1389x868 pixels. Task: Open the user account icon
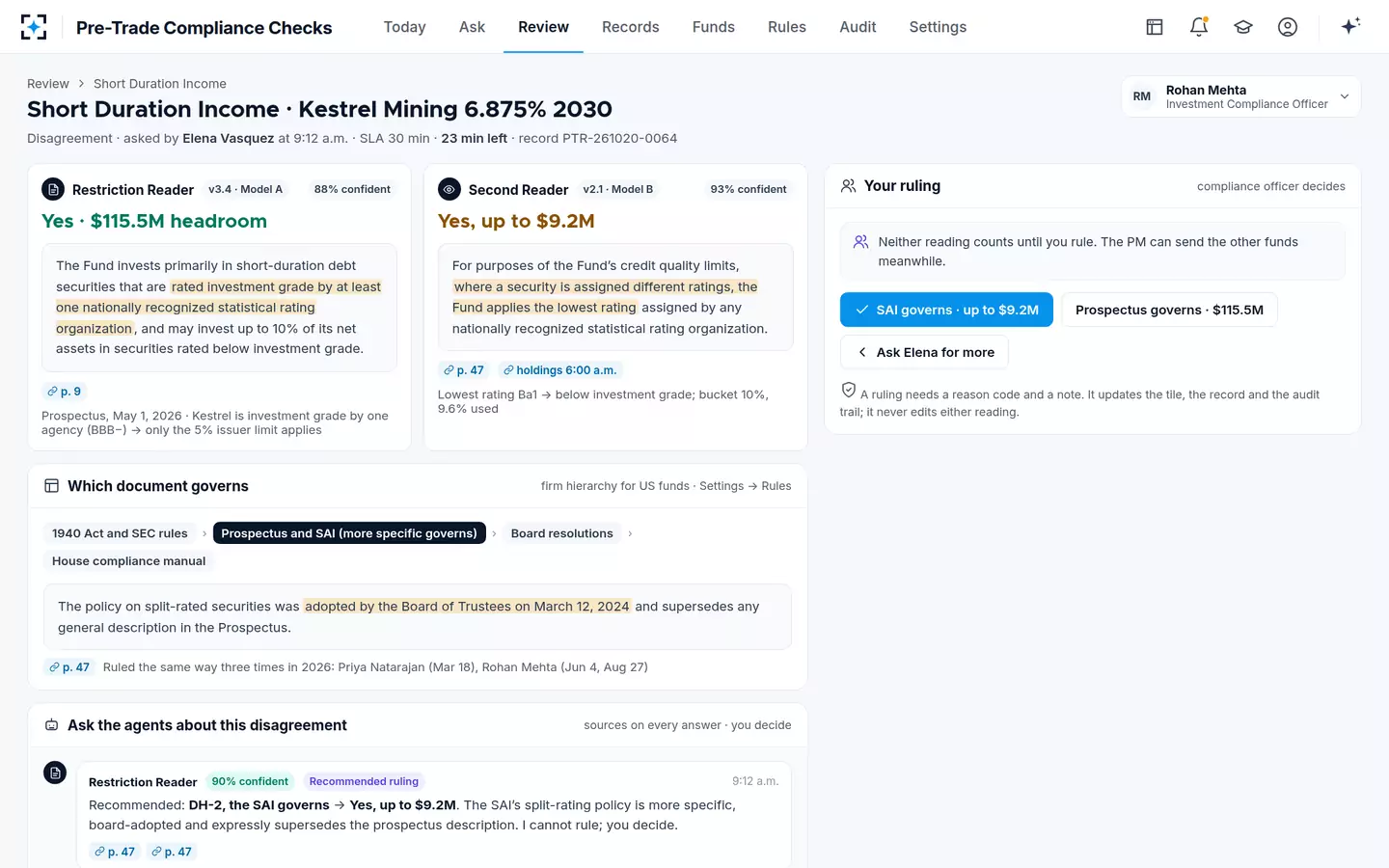click(1288, 27)
